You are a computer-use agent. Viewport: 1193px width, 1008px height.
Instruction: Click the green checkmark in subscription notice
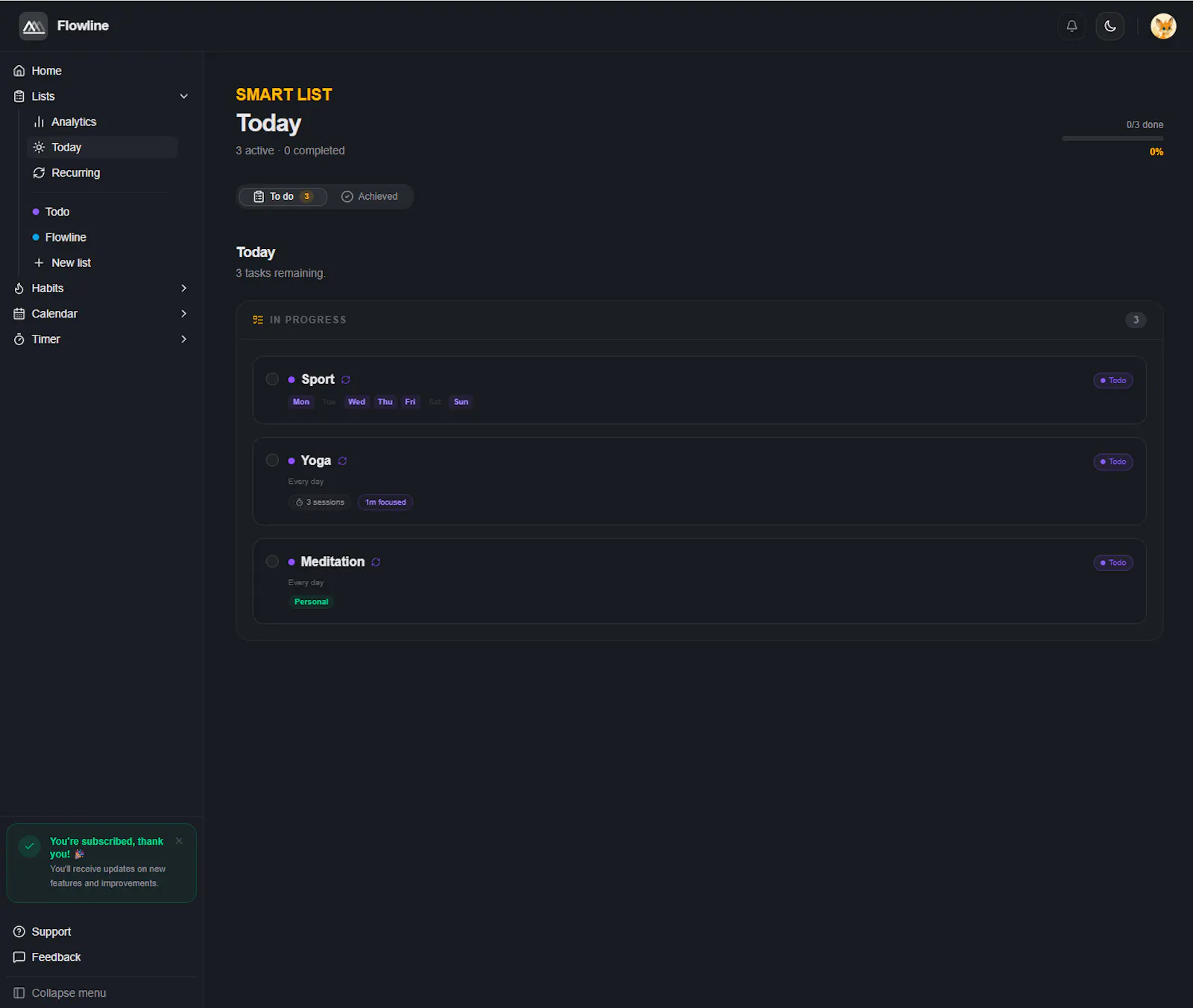click(29, 846)
